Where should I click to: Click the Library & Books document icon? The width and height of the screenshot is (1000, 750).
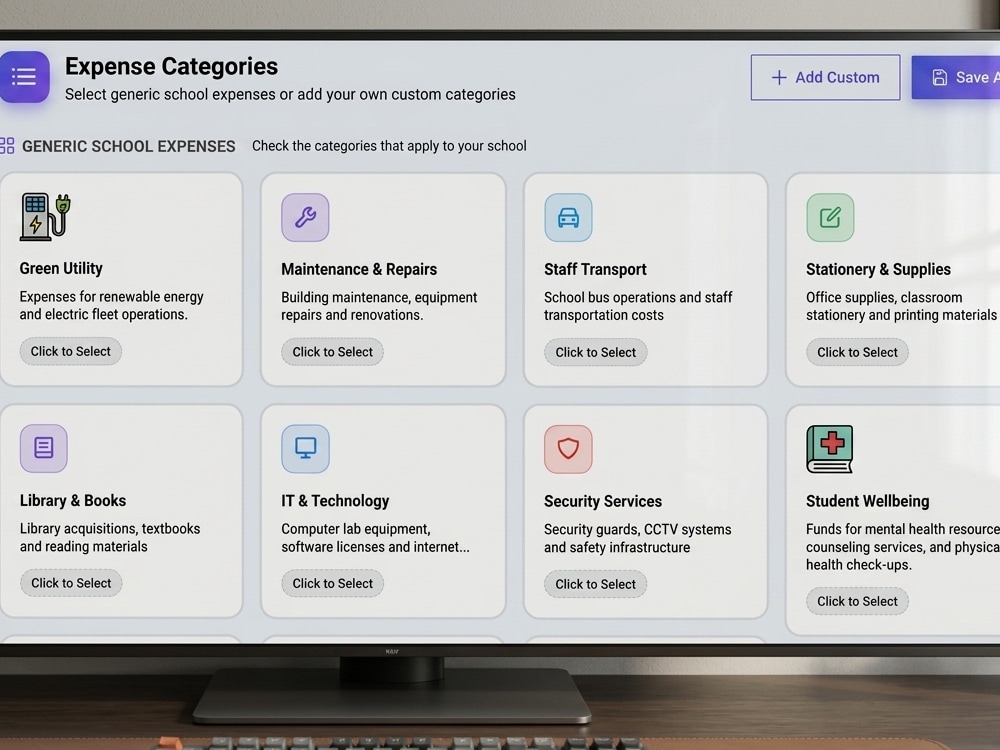point(43,448)
